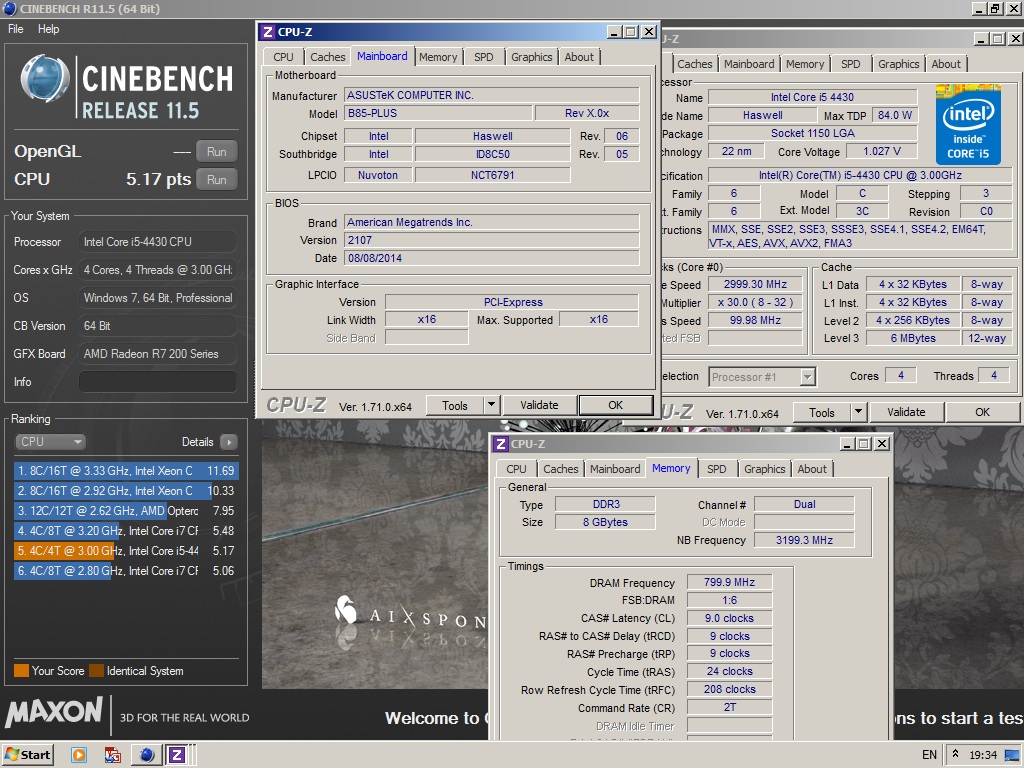The height and width of the screenshot is (768, 1024).
Task: Select ranking row 3 AMD Opteron 7.95
Action: (126, 511)
